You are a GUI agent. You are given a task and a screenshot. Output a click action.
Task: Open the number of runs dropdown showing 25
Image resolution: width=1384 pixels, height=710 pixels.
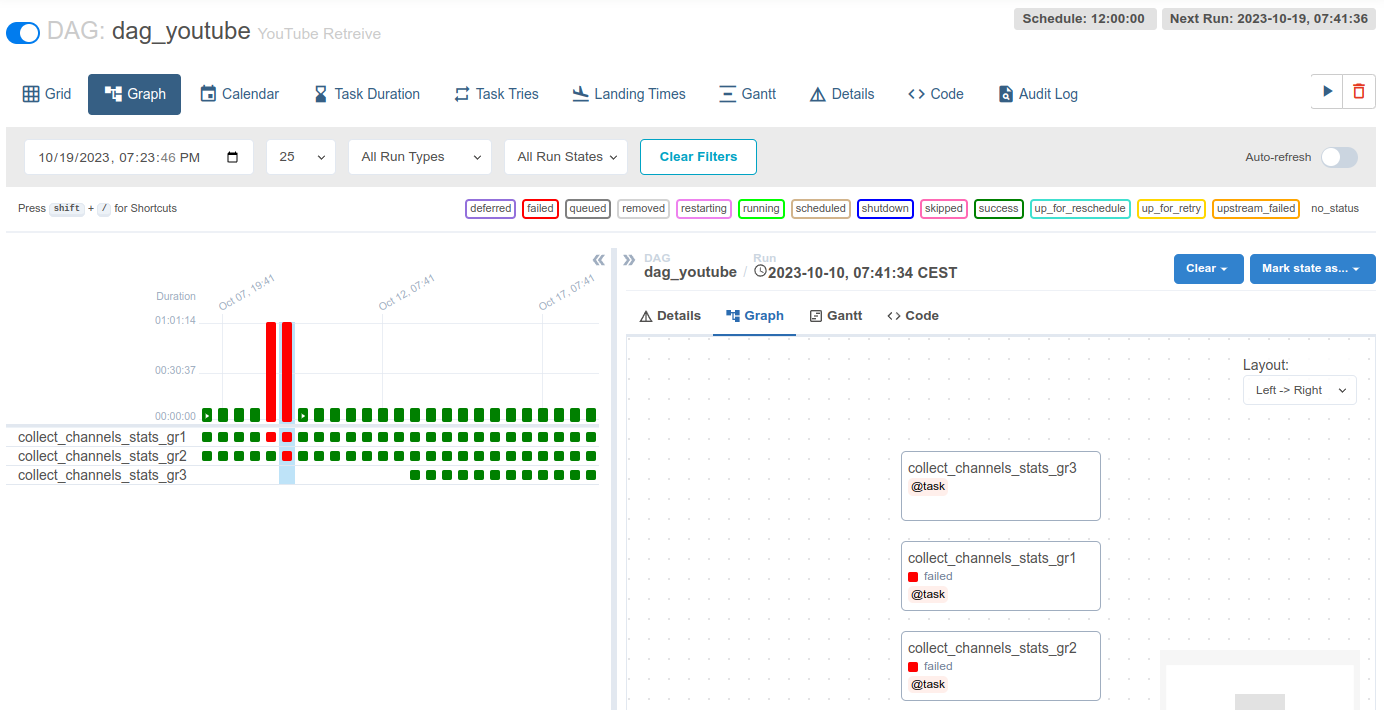301,157
